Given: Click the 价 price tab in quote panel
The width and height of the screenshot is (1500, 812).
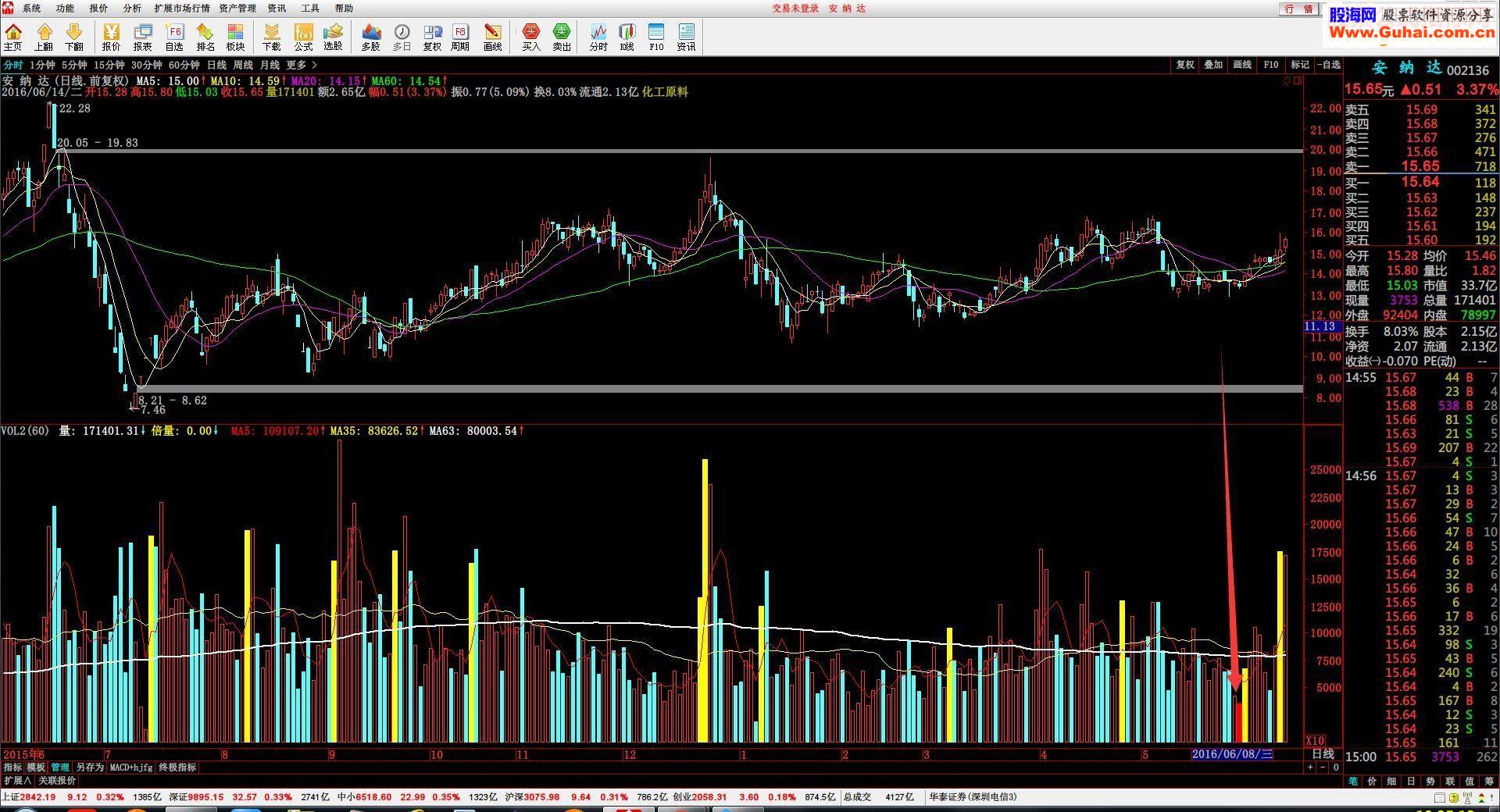Looking at the screenshot, I should [x=1373, y=781].
